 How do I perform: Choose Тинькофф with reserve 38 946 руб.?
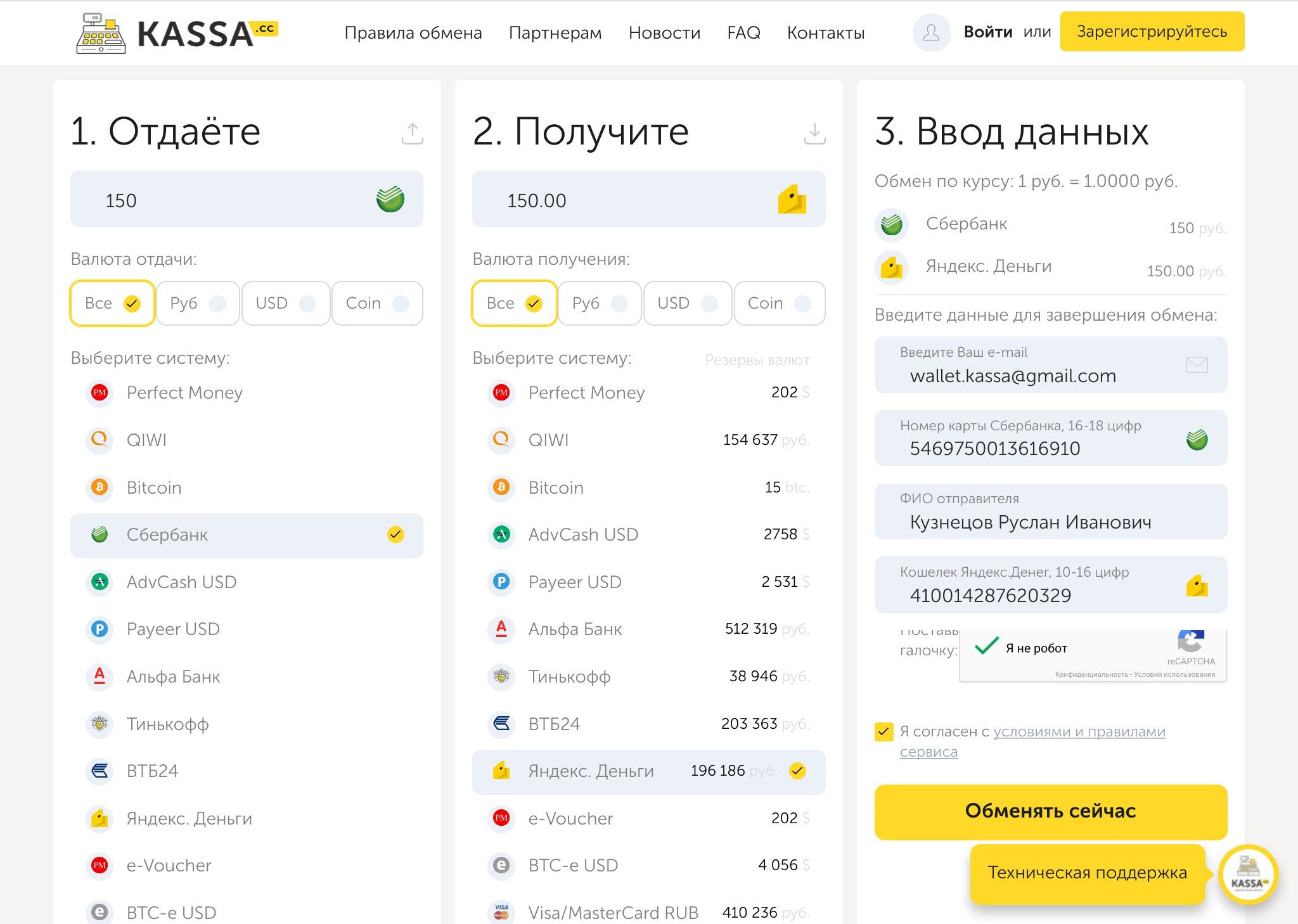coord(648,676)
